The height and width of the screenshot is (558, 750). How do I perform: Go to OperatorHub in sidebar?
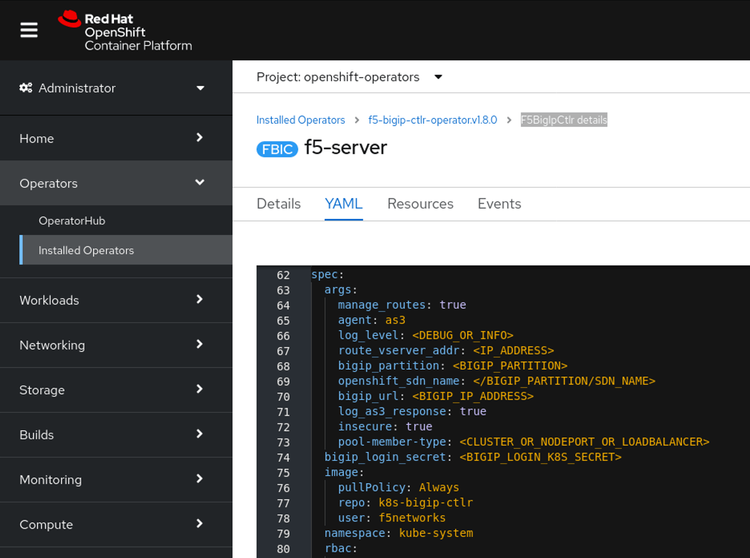pyautogui.click(x=72, y=220)
